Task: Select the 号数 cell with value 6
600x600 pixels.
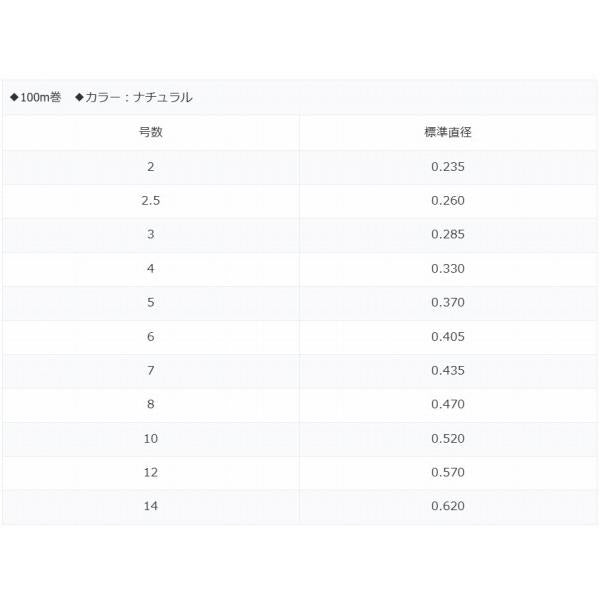Action: [151, 336]
